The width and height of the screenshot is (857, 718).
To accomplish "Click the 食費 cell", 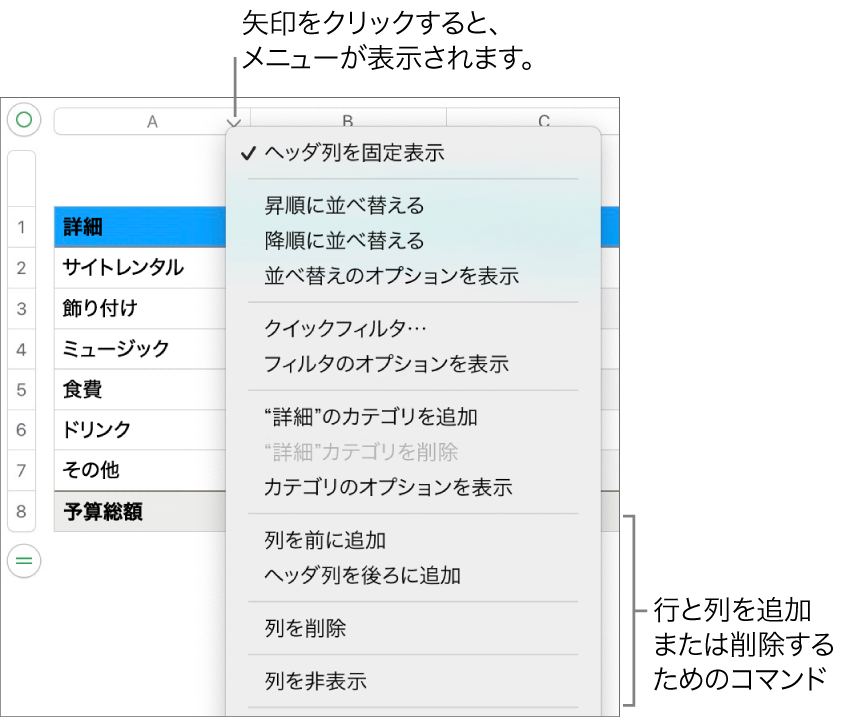I will click(140, 390).
